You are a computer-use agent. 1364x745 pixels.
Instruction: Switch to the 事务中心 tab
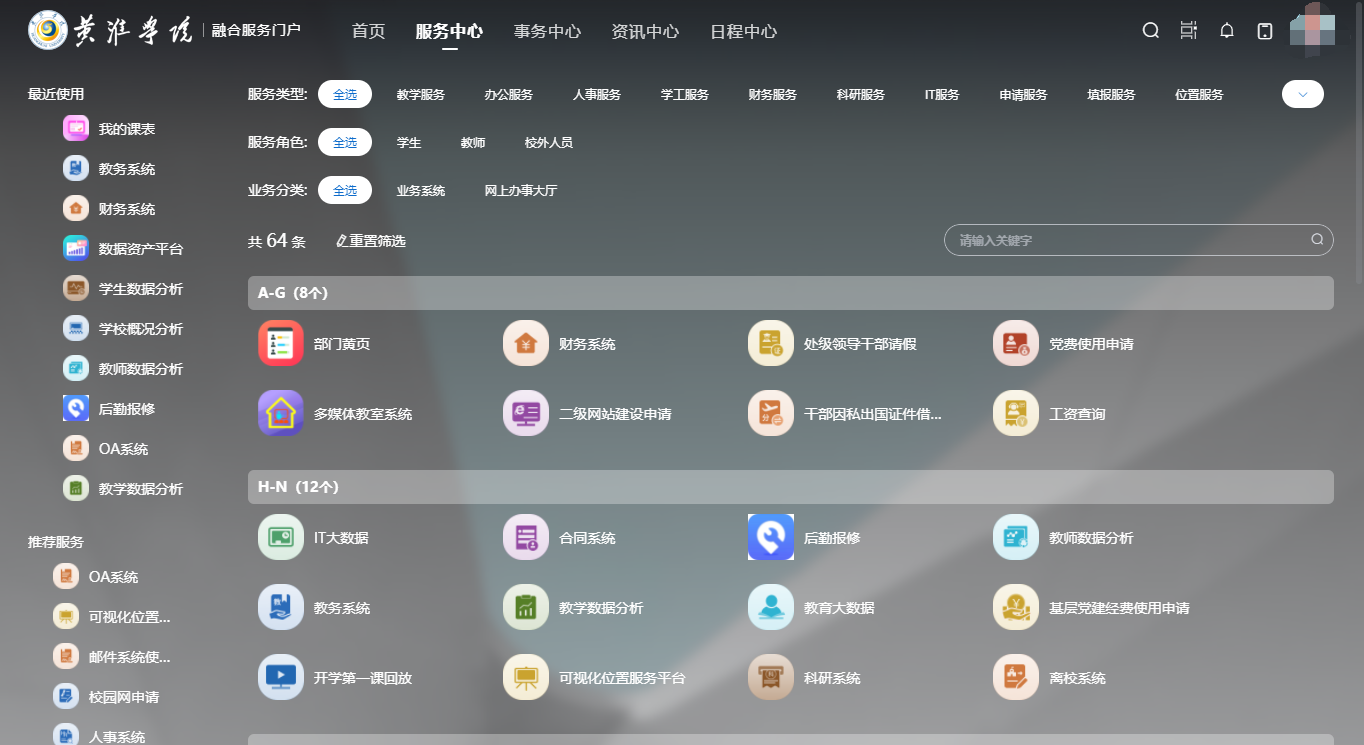pyautogui.click(x=547, y=31)
